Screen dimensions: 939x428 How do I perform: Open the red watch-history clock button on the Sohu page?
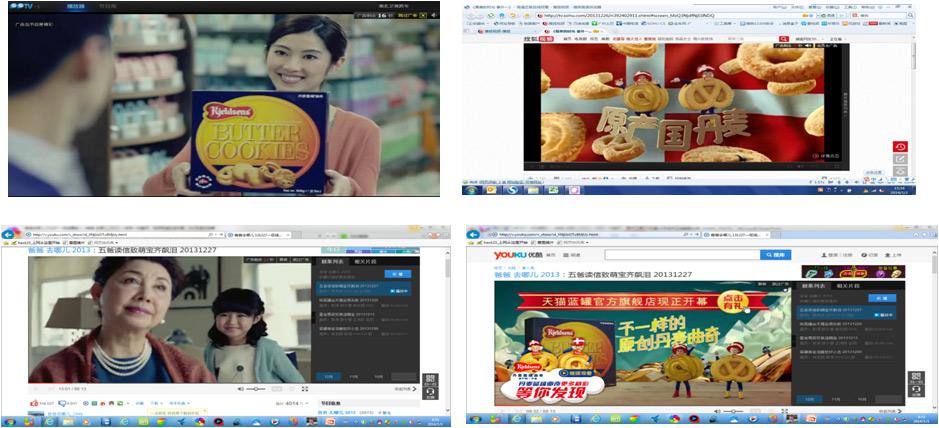[x=899, y=147]
